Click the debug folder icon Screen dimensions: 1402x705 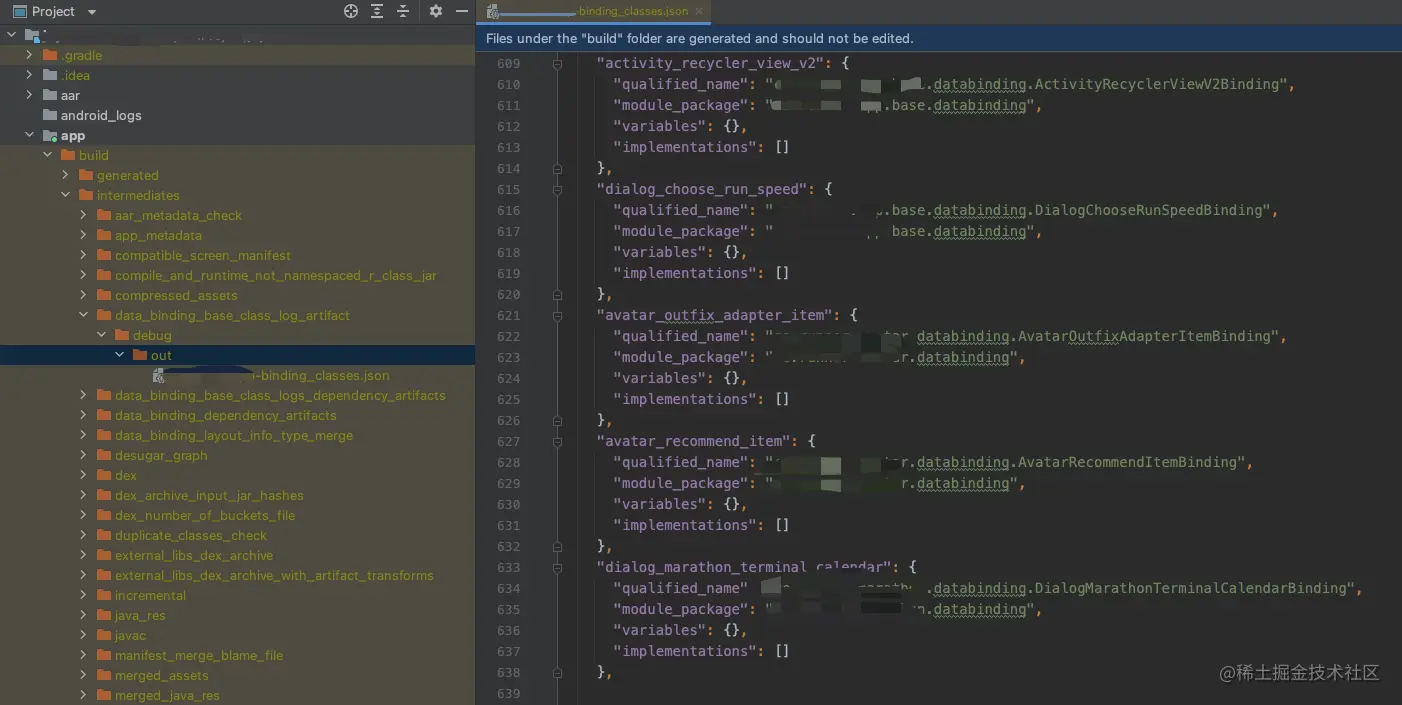pyautogui.click(x=122, y=335)
